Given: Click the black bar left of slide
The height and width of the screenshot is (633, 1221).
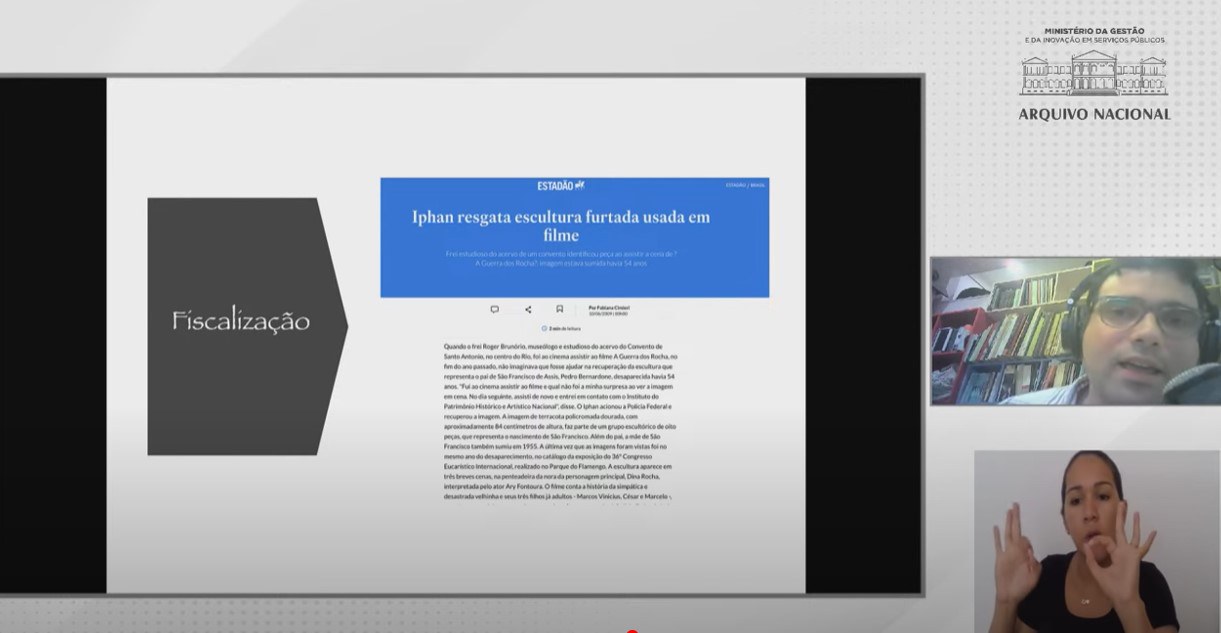Looking at the screenshot, I should pos(53,335).
